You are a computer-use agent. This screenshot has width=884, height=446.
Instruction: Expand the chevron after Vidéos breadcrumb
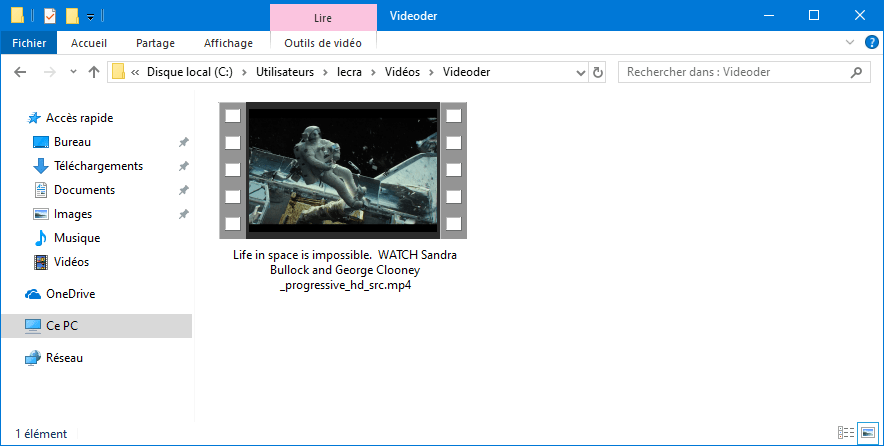[431, 72]
